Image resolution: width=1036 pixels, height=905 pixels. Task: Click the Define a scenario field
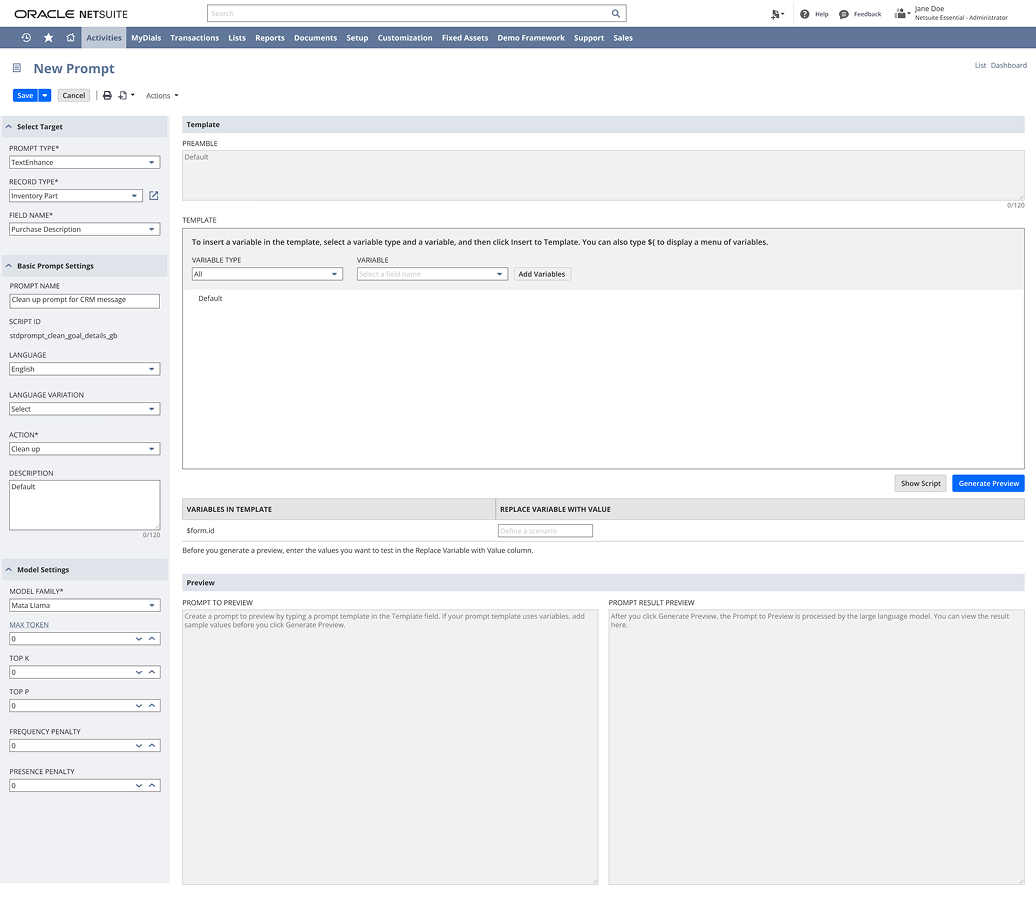point(545,531)
